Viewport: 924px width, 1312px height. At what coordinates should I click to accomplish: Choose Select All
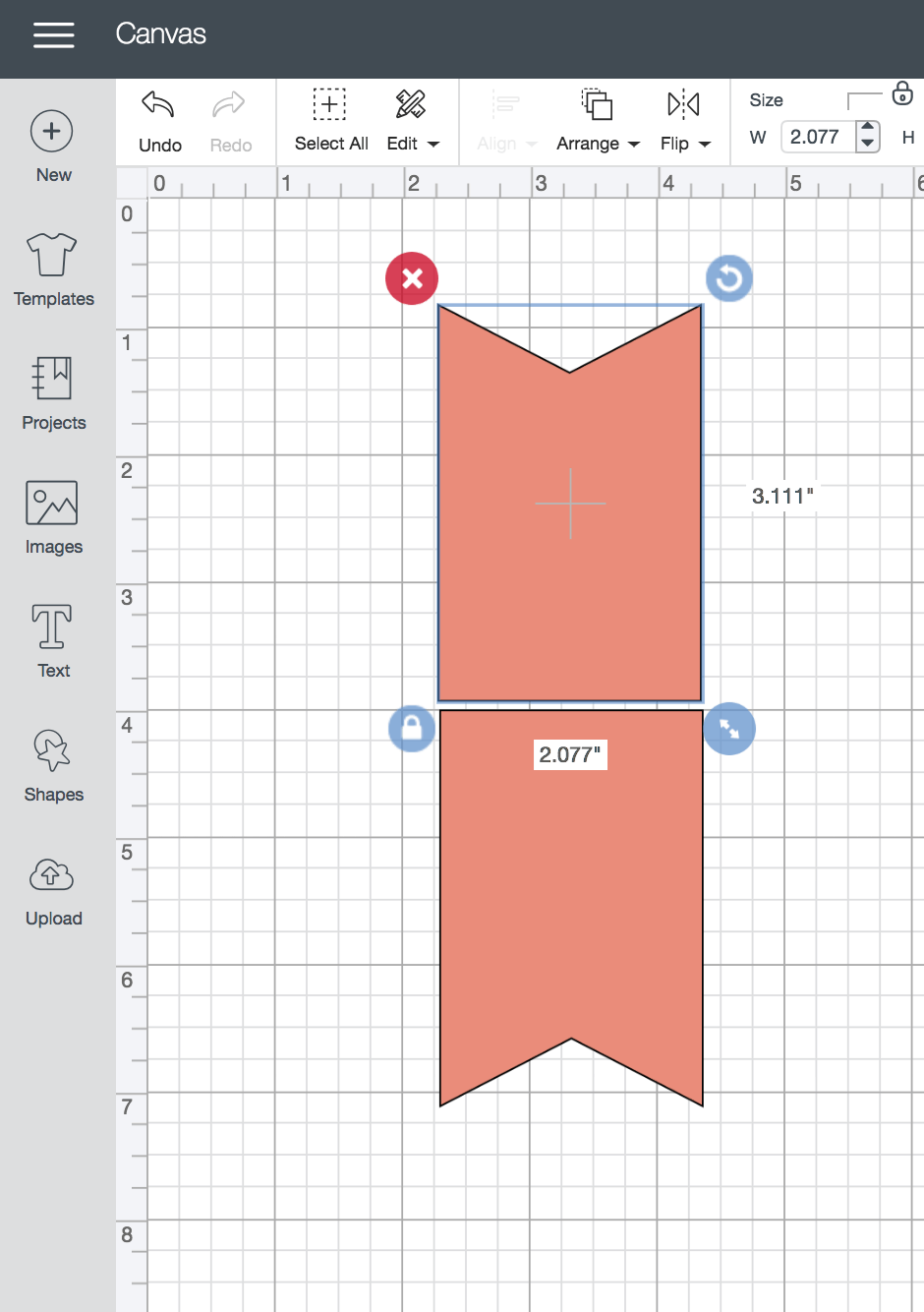(331, 120)
